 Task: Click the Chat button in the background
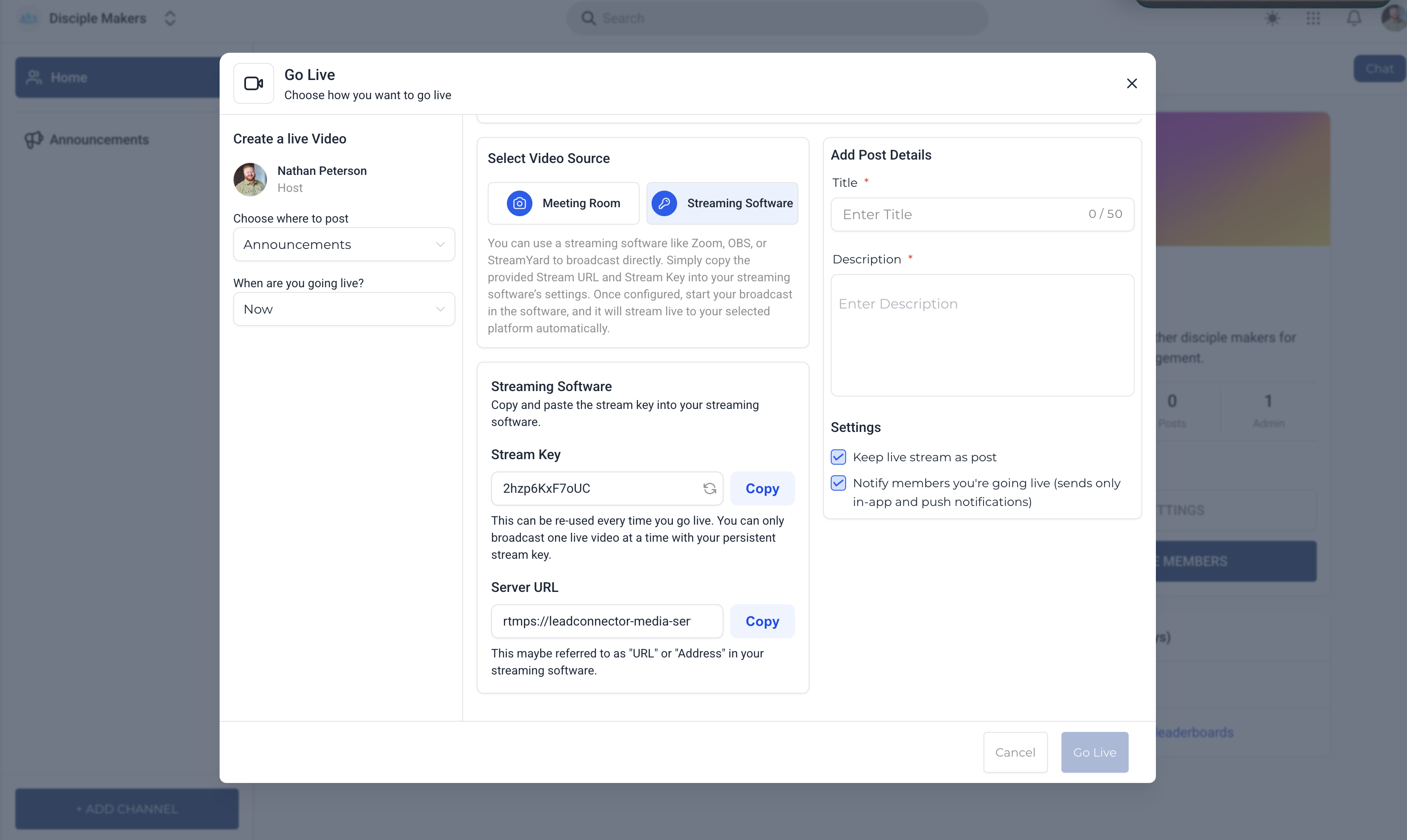(1379, 69)
